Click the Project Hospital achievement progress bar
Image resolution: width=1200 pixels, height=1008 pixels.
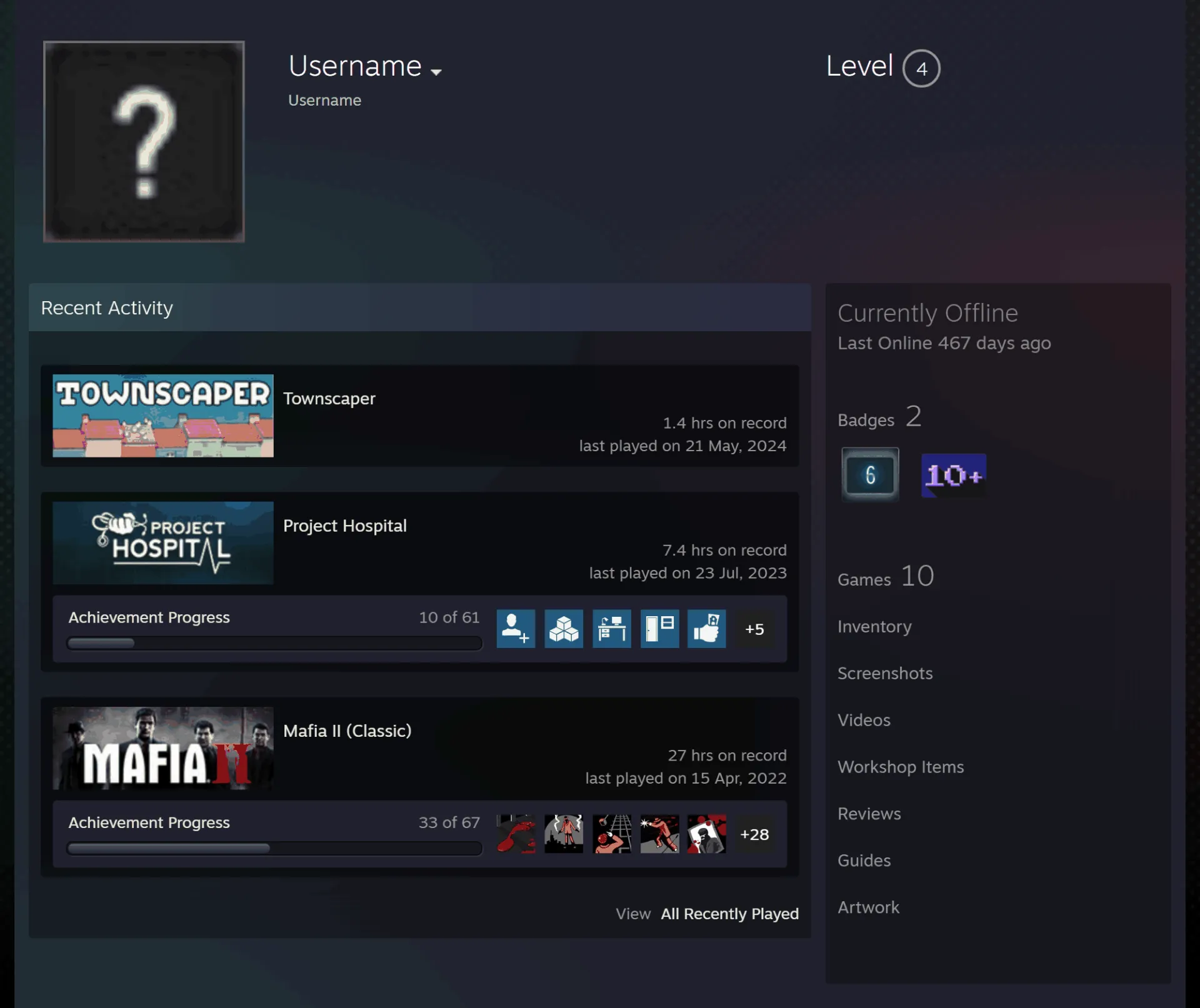(274, 643)
